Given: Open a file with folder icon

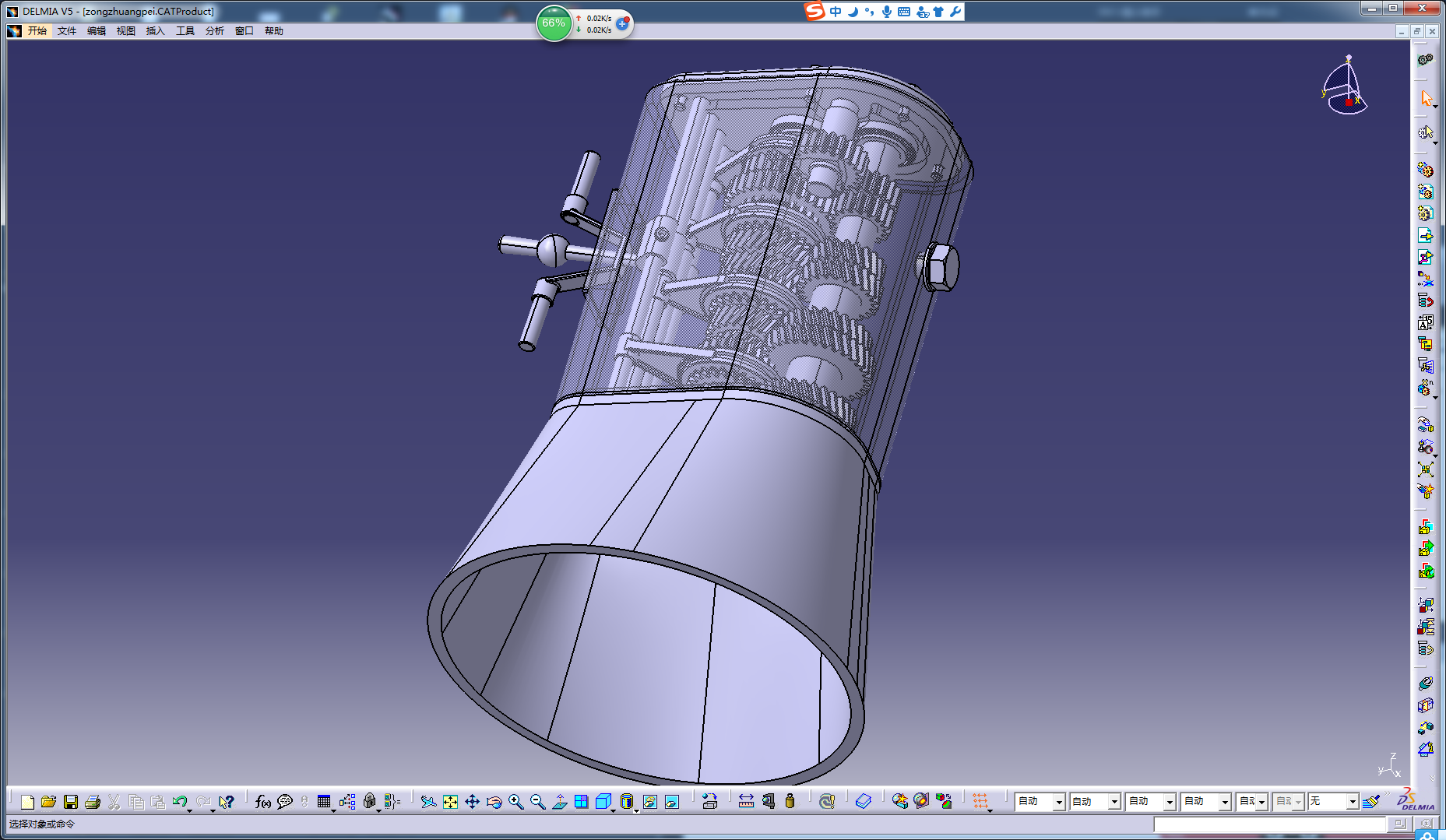Looking at the screenshot, I should click(48, 801).
